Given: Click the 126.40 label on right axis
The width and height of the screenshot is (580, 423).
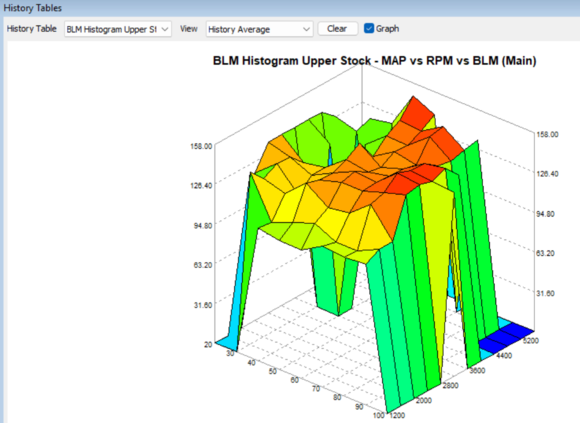Looking at the screenshot, I should click(x=547, y=174).
